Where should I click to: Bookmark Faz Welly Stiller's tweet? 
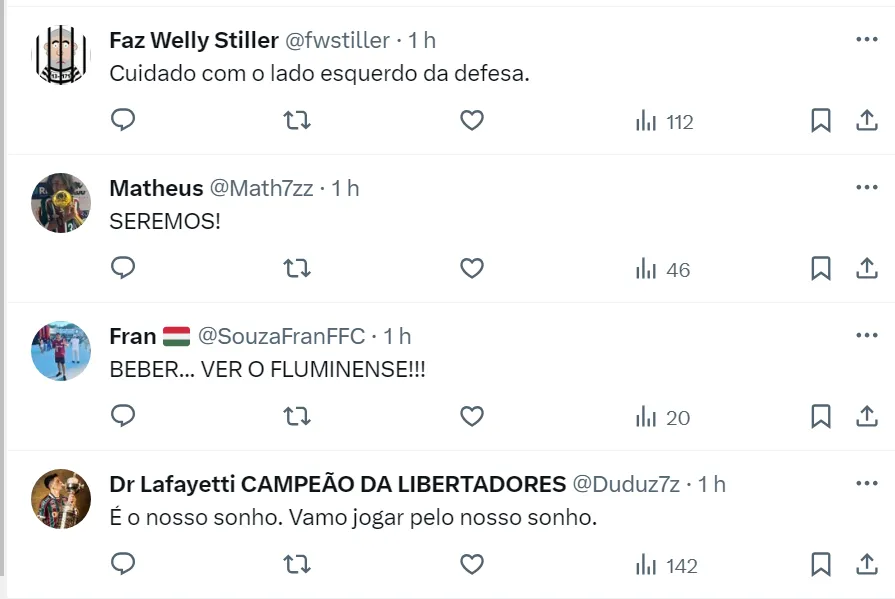[820, 121]
